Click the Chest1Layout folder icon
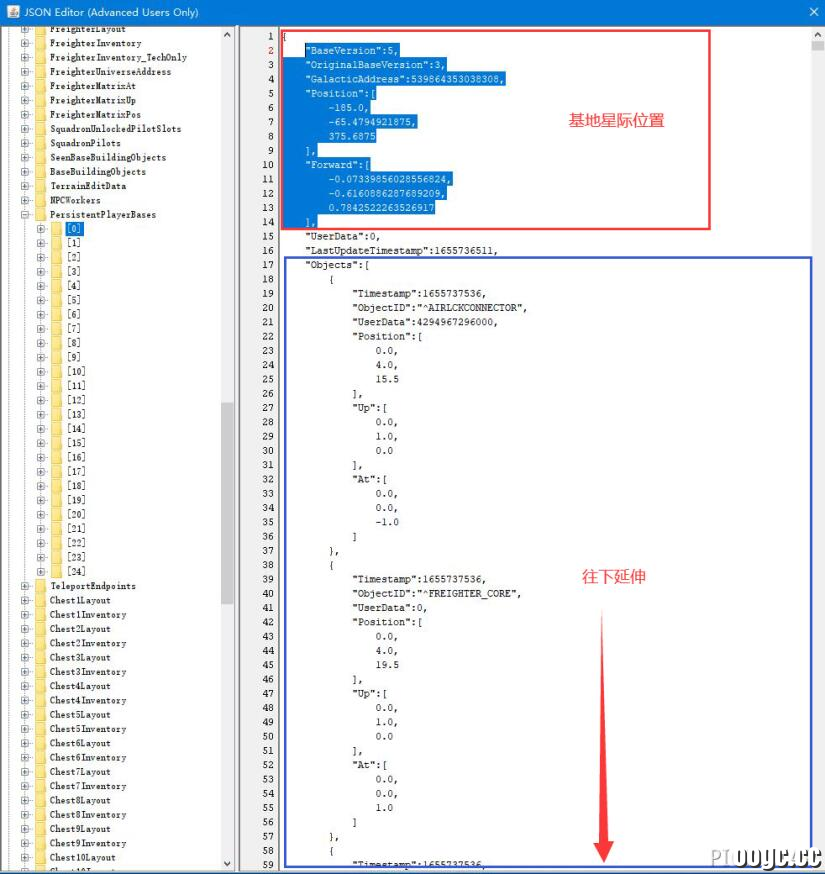 [40, 600]
